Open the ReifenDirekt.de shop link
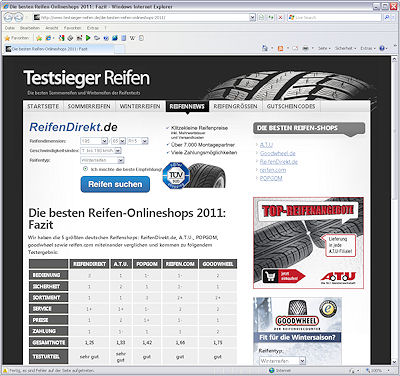The width and height of the screenshot is (400, 376). pyautogui.click(x=279, y=162)
